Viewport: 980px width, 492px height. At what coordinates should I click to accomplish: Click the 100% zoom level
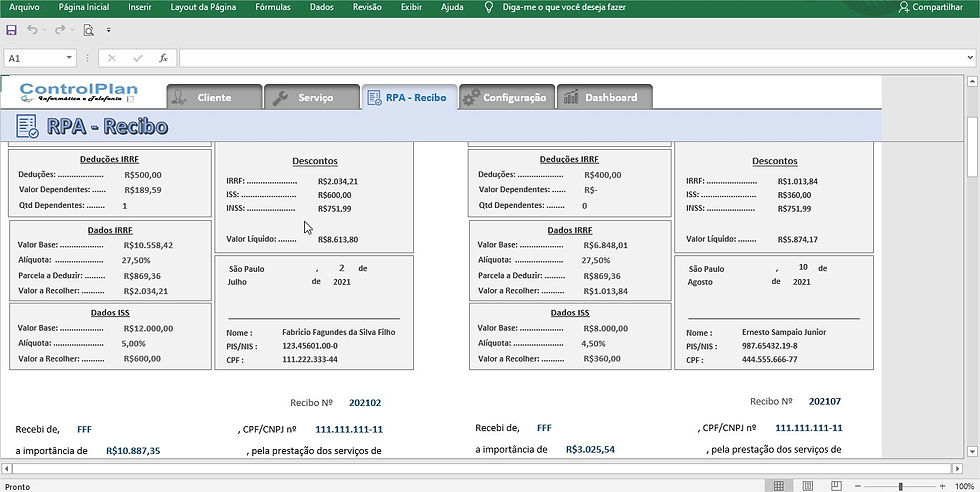tap(964, 486)
